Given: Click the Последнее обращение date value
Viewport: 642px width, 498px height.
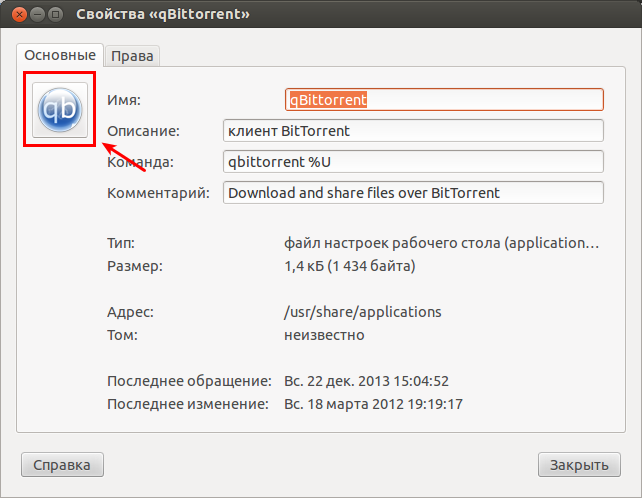Looking at the screenshot, I should pos(366,381).
